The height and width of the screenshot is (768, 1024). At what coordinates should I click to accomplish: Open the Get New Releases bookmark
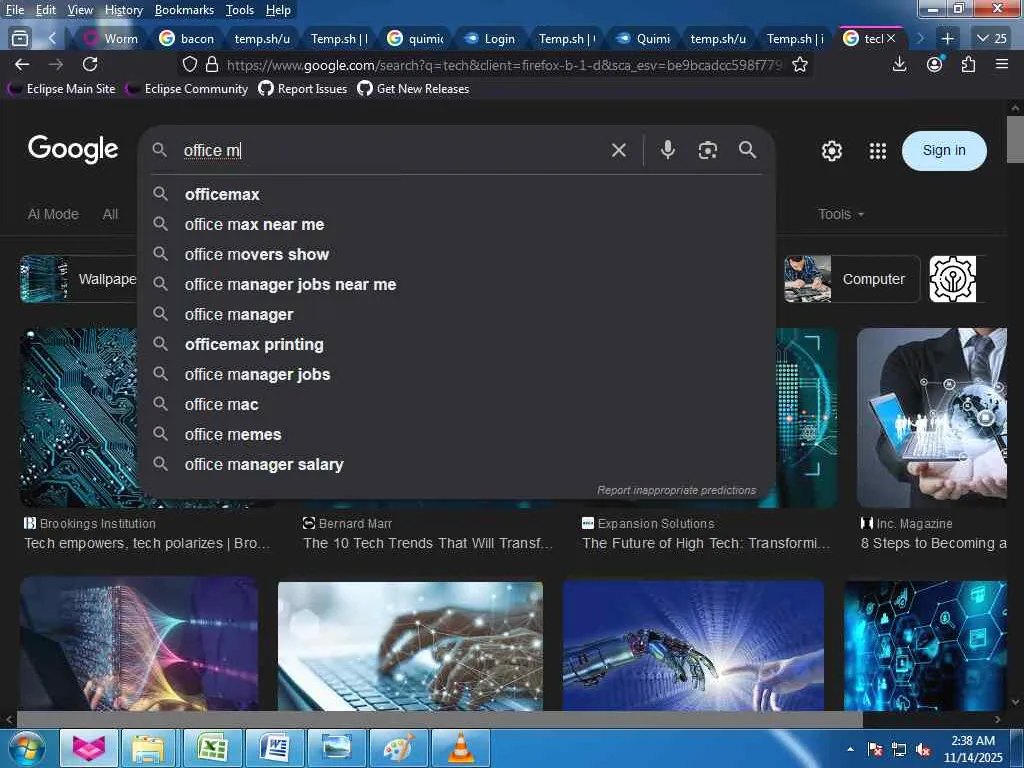coord(413,89)
